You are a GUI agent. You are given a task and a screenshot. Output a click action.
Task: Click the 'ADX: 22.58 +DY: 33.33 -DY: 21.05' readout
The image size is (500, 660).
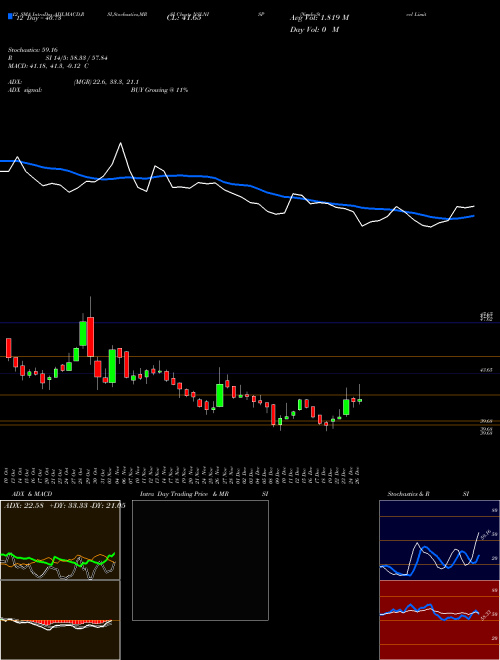coord(64,506)
